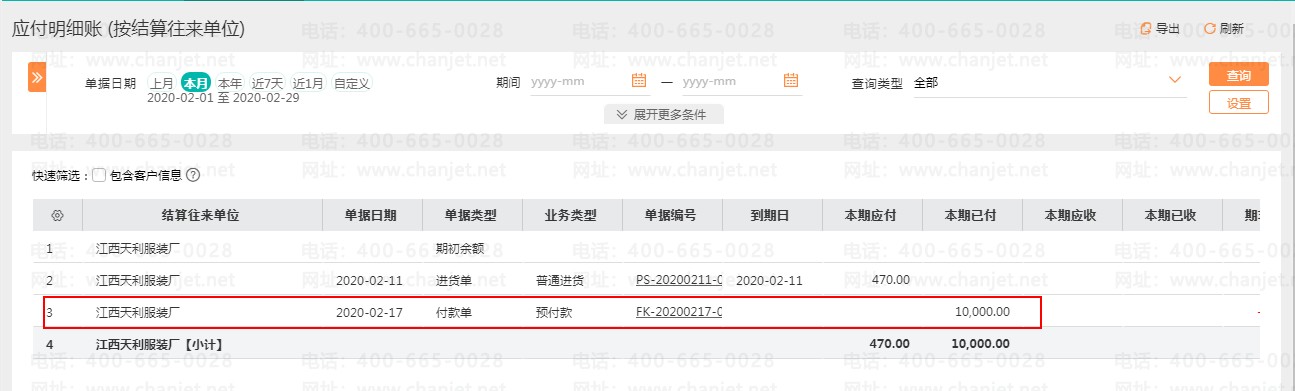
Task: Select the 上月 date range option
Action: point(162,83)
